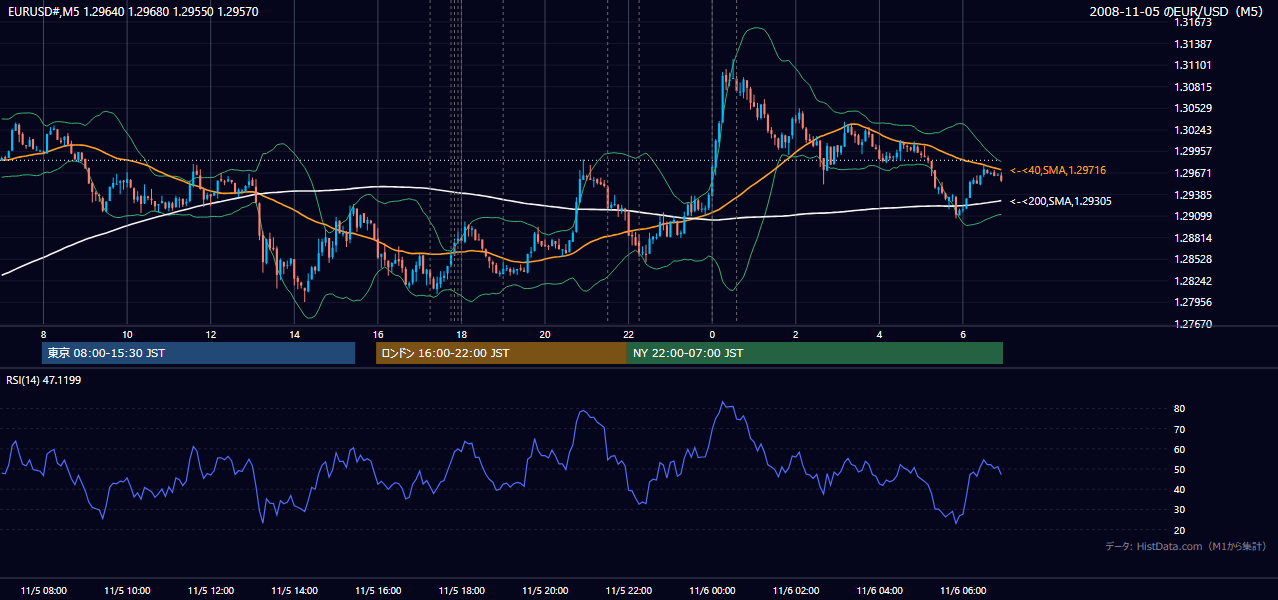The width and height of the screenshot is (1278, 600).
Task: Select the NY 22:00-07:00 JST session bar
Action: click(x=815, y=353)
